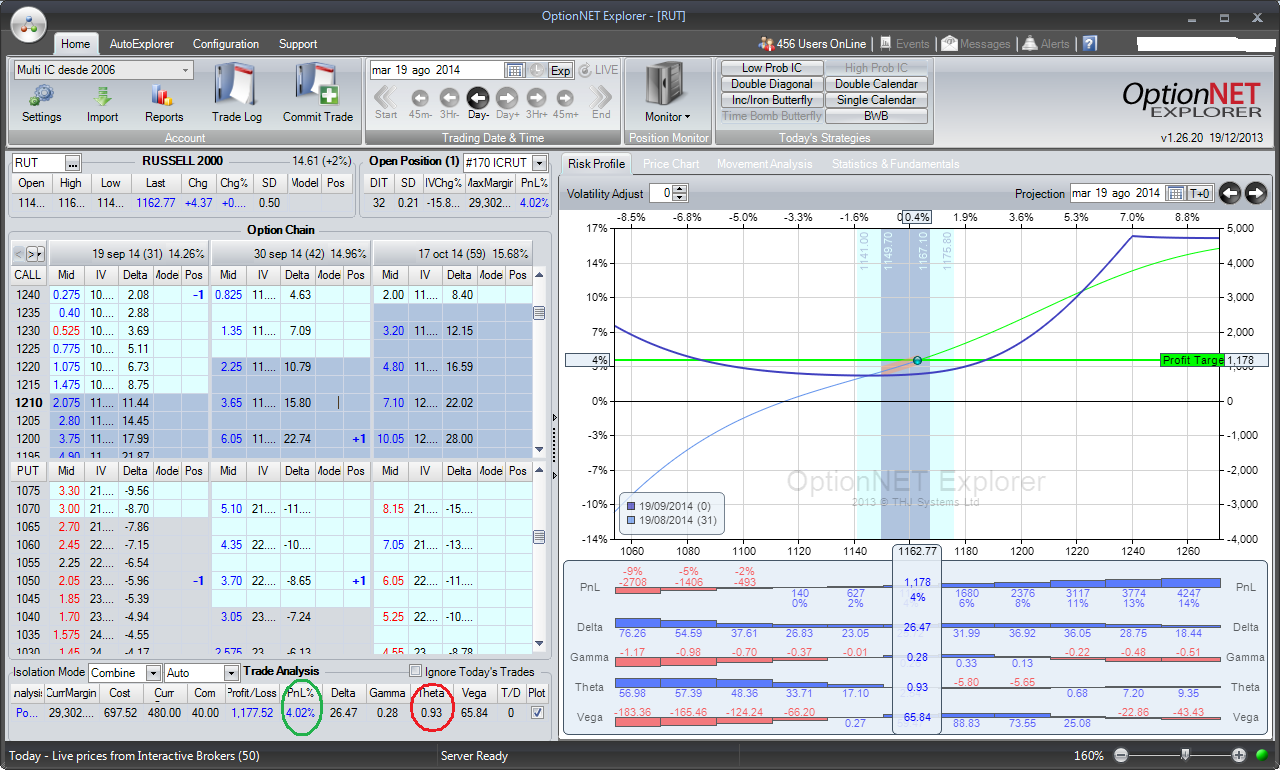Toggle the Plot checkbox in Trade Analysis
Viewport: 1280px width, 770px height.
pos(538,713)
